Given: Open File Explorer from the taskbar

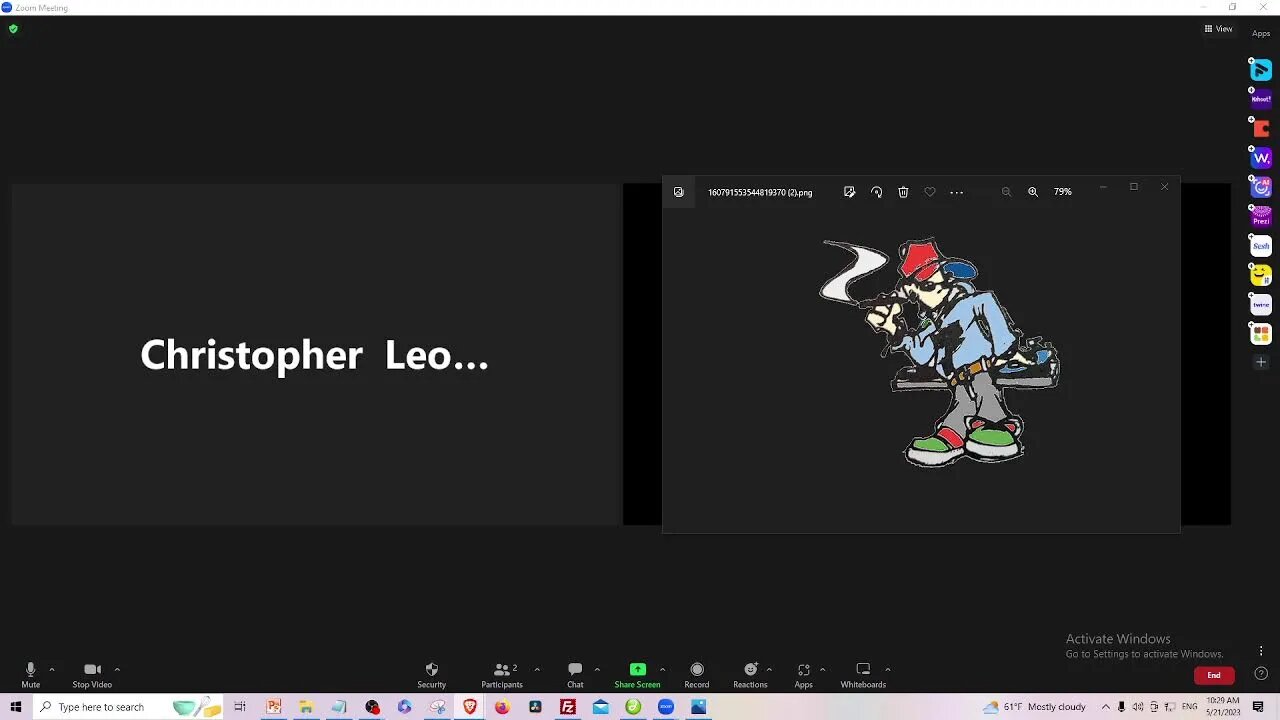Looking at the screenshot, I should pyautogui.click(x=306, y=707).
